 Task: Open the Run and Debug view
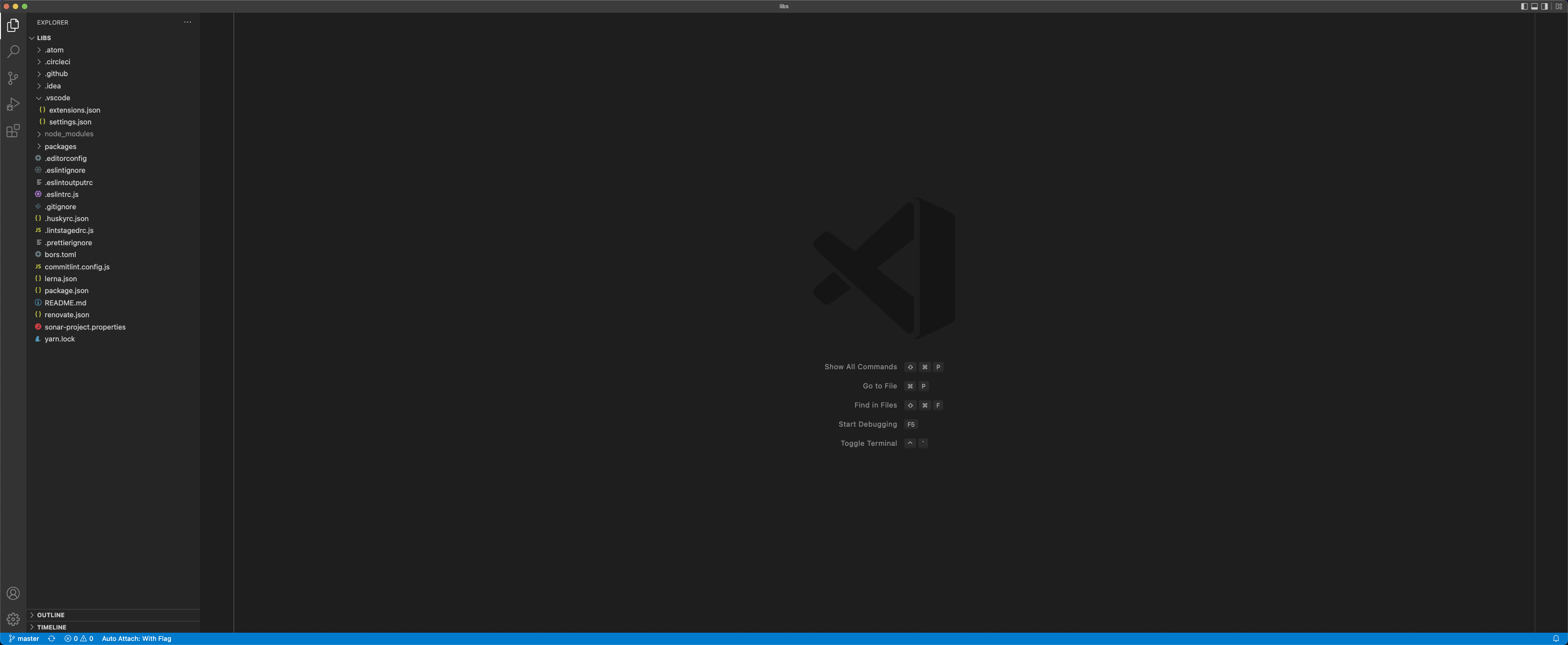[x=13, y=104]
